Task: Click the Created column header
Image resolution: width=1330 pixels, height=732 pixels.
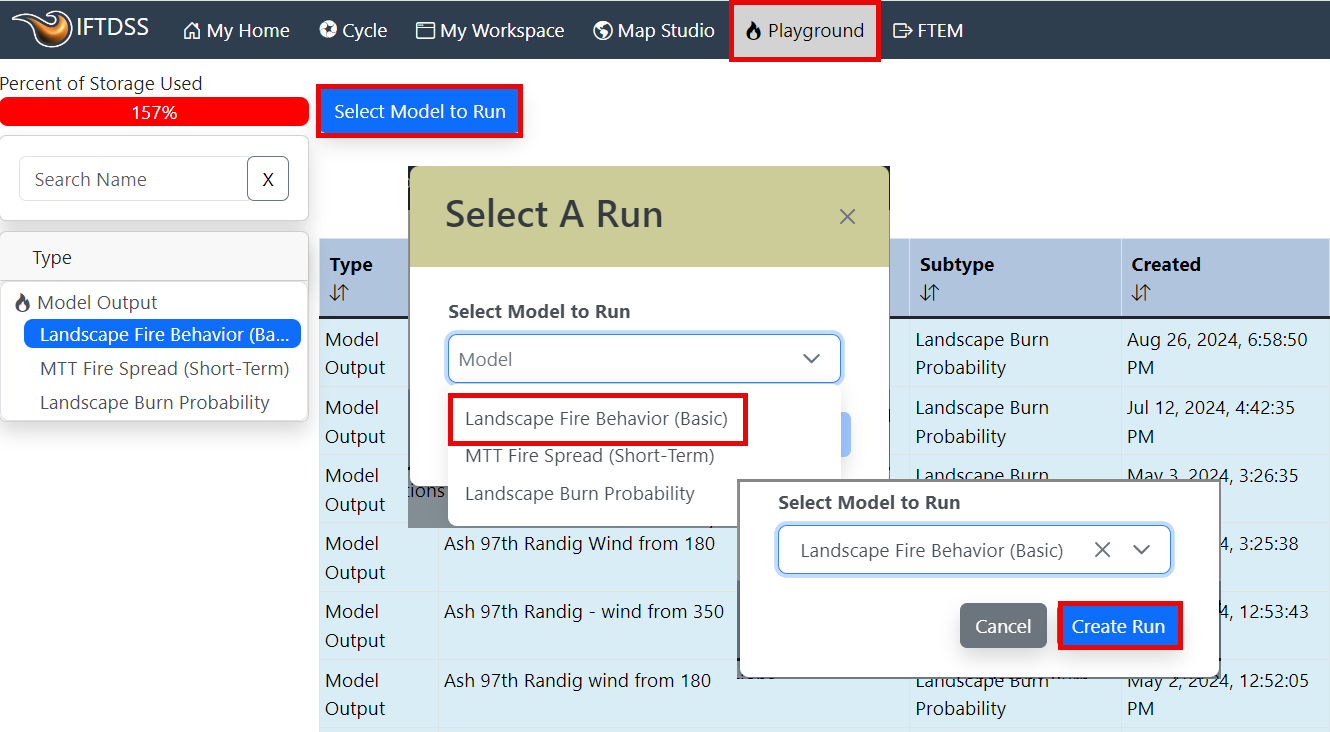Action: coord(1166,265)
